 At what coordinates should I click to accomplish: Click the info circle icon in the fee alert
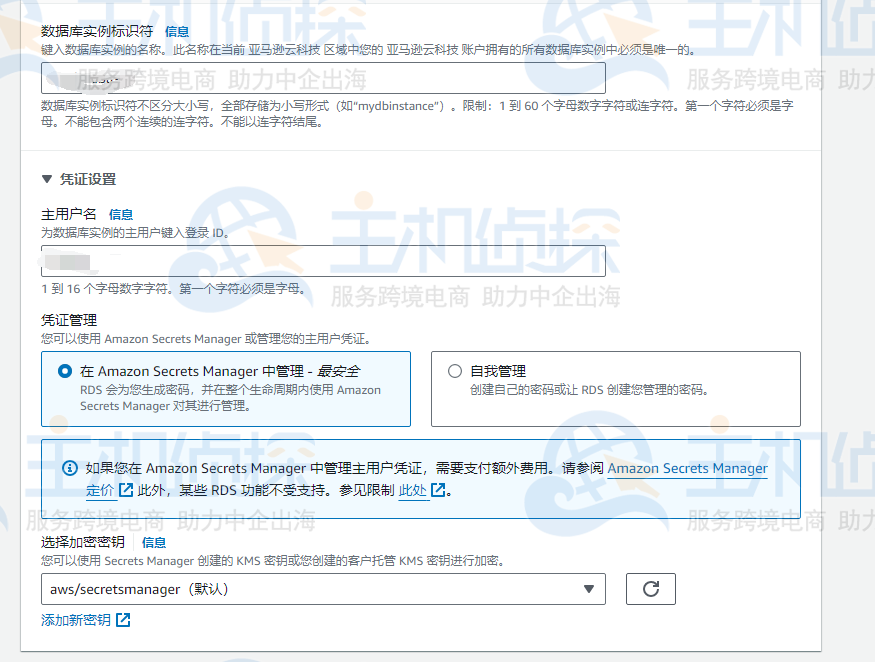coord(68,467)
